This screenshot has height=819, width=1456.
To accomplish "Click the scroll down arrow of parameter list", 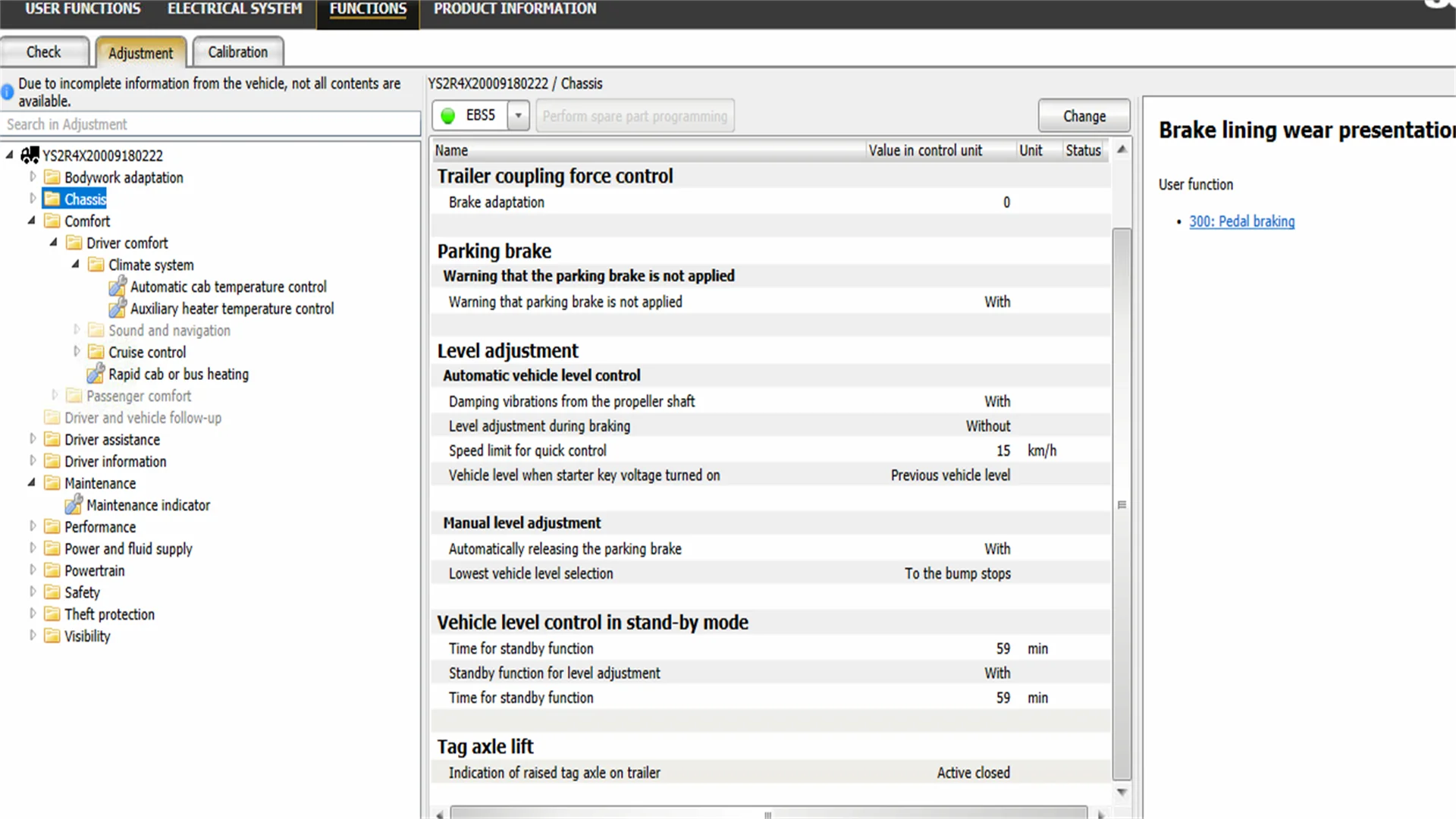I will pyautogui.click(x=1122, y=792).
